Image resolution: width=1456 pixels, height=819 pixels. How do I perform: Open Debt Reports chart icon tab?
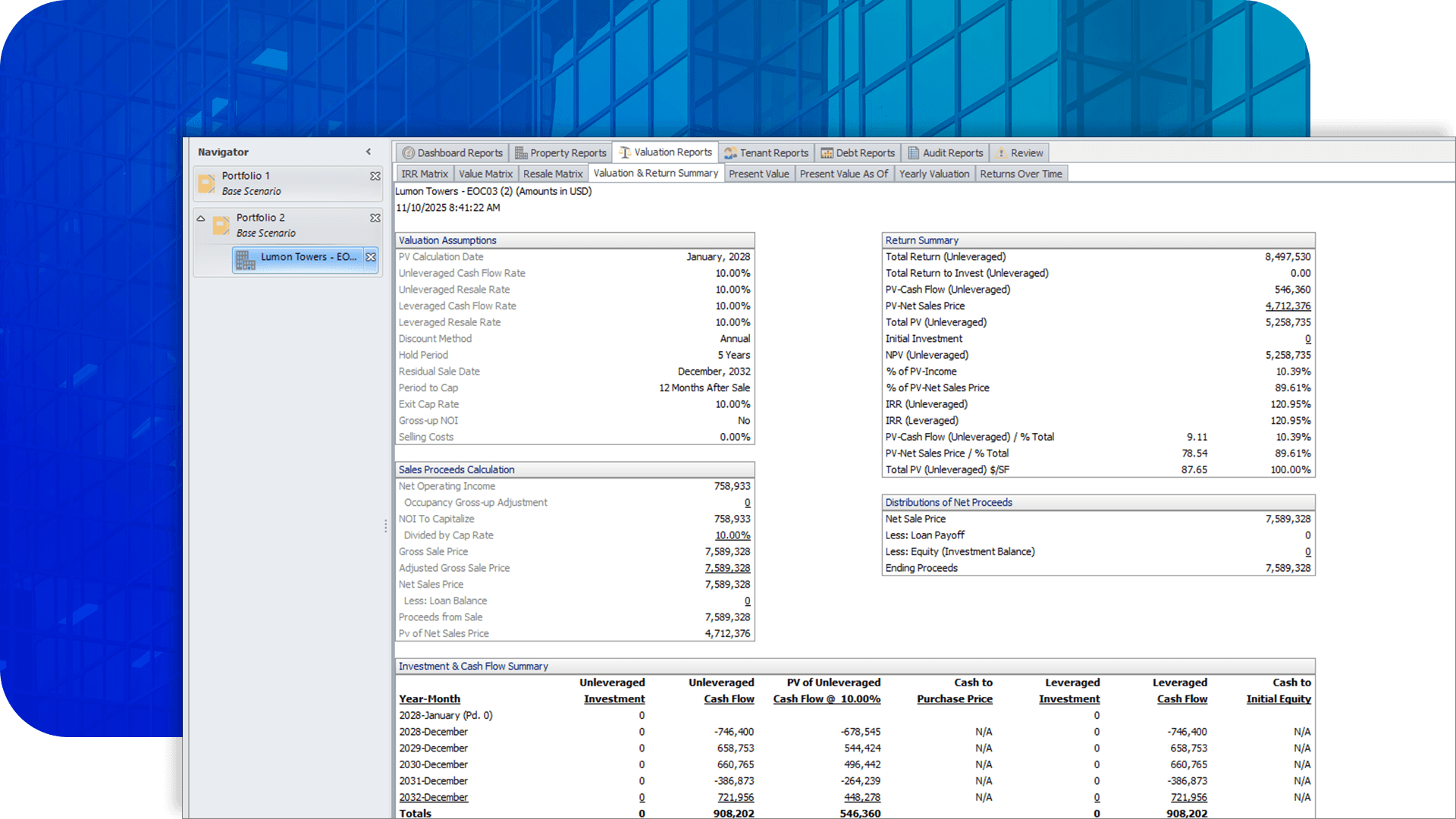(x=827, y=153)
